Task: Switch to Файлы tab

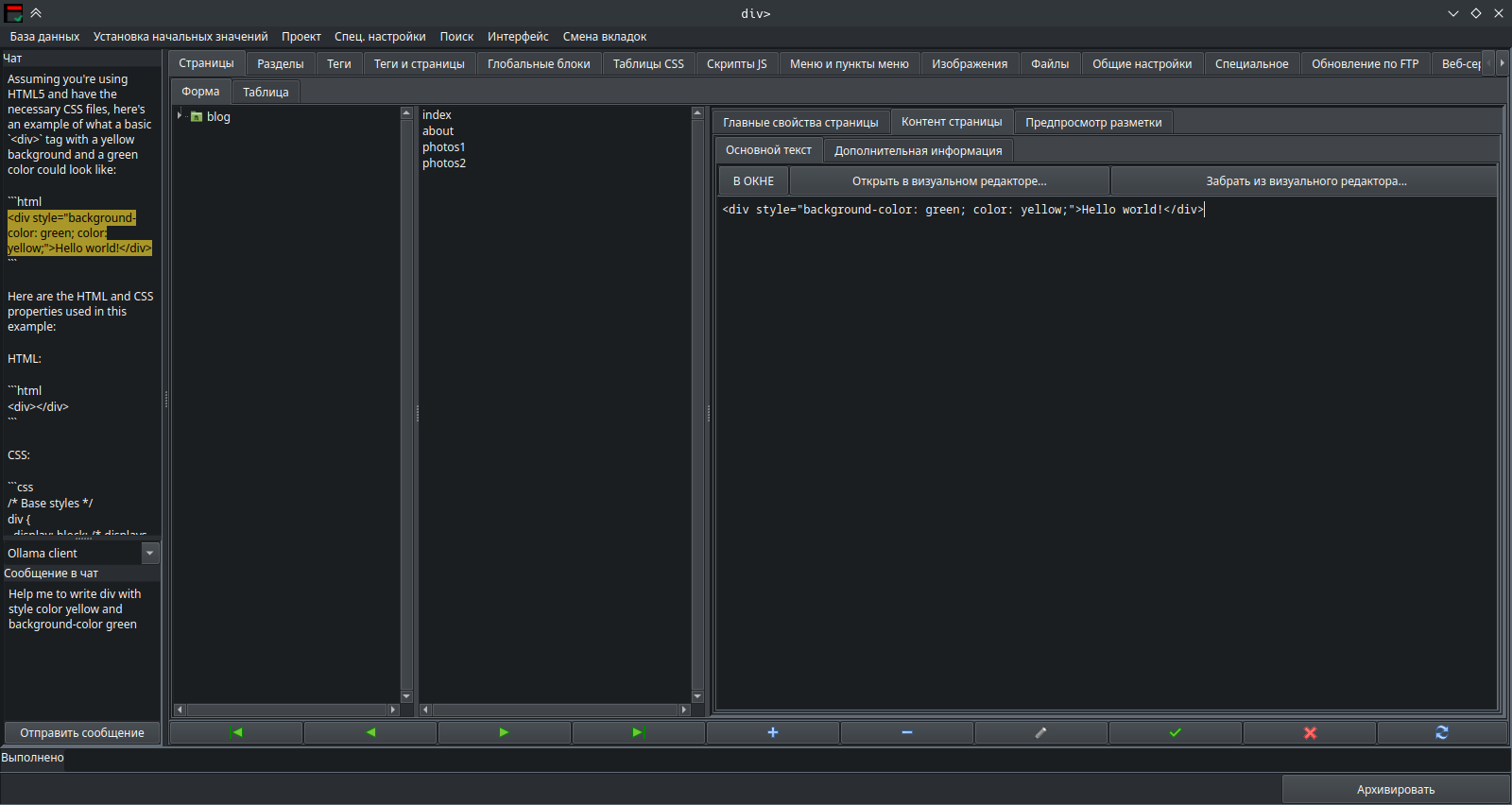Action: click(1050, 64)
